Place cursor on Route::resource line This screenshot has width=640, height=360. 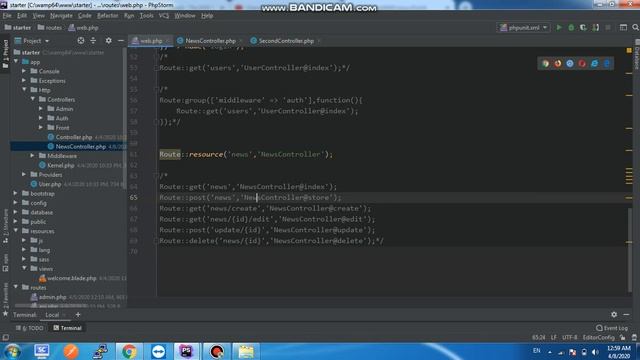[246, 154]
